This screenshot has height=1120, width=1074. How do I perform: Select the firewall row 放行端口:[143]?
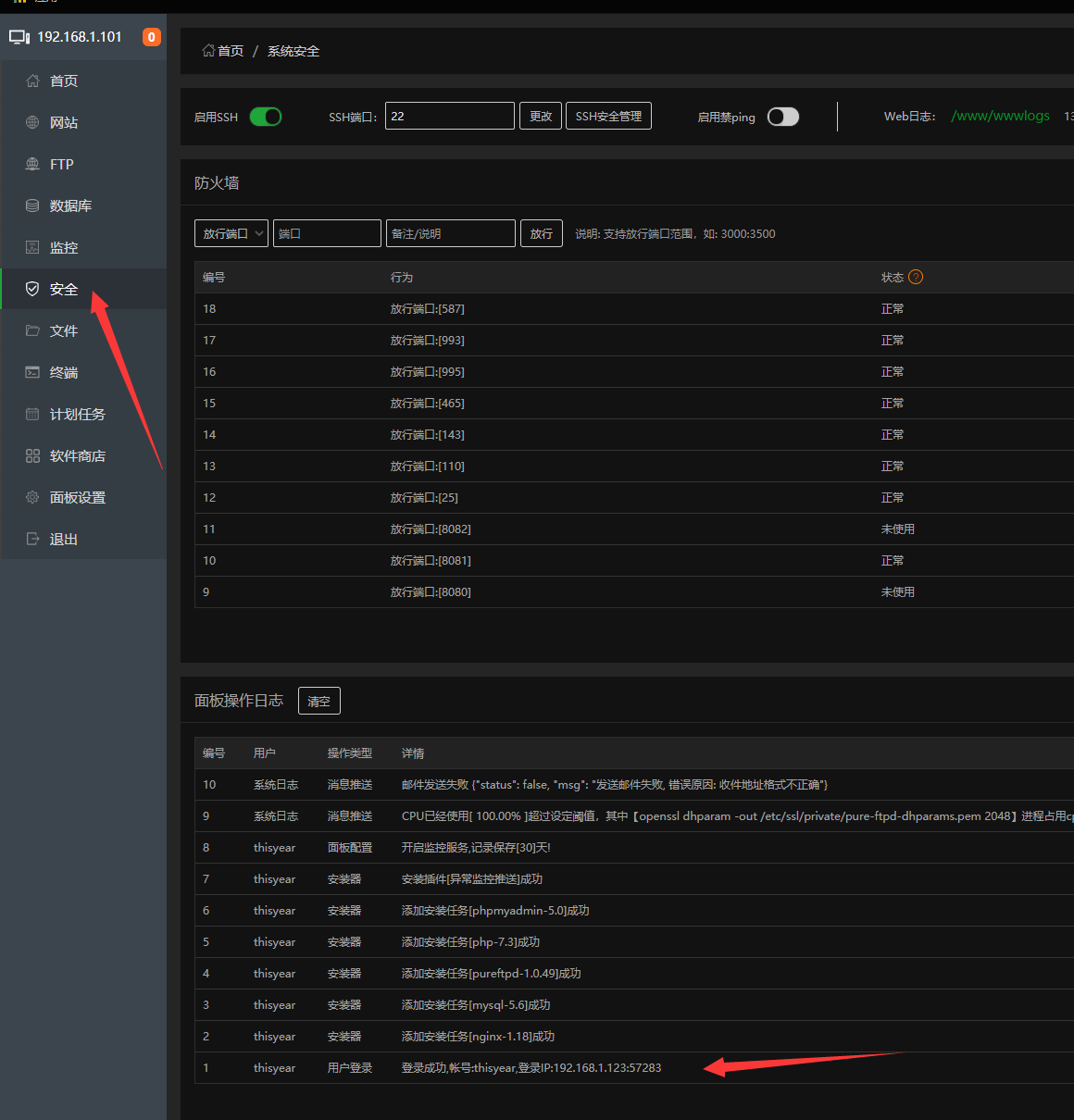point(634,435)
